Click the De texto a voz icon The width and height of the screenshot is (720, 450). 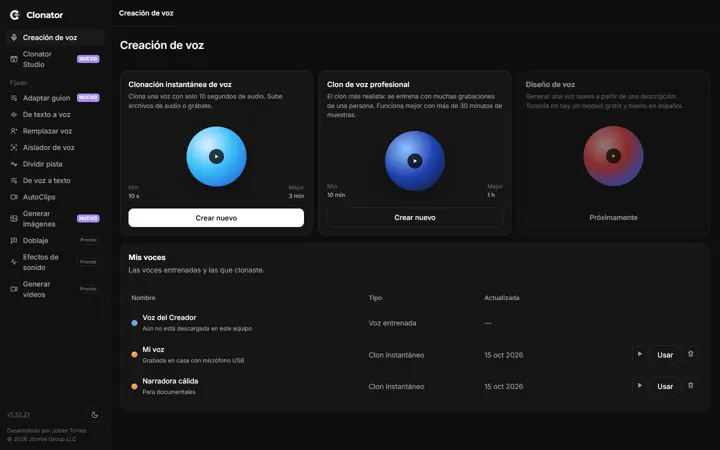[14, 115]
